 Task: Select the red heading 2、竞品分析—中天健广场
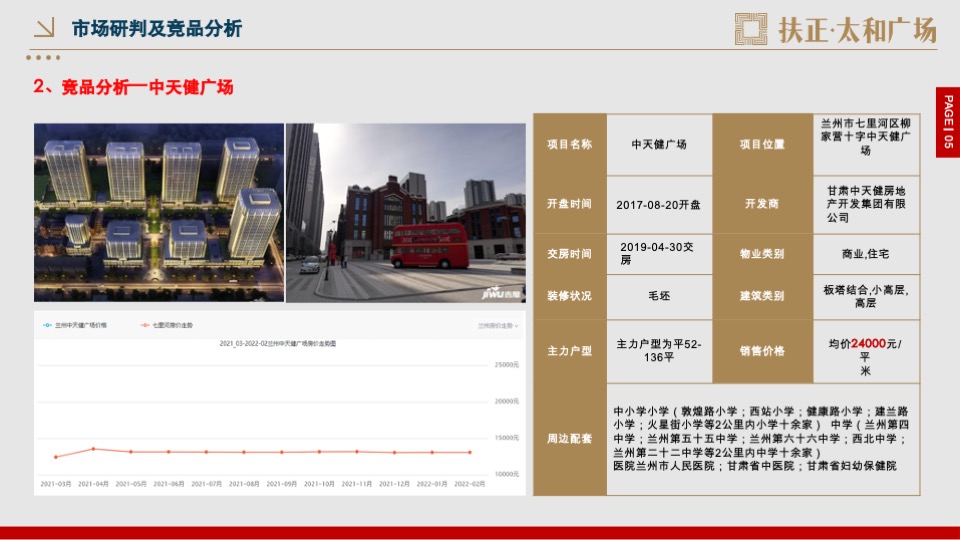point(133,87)
